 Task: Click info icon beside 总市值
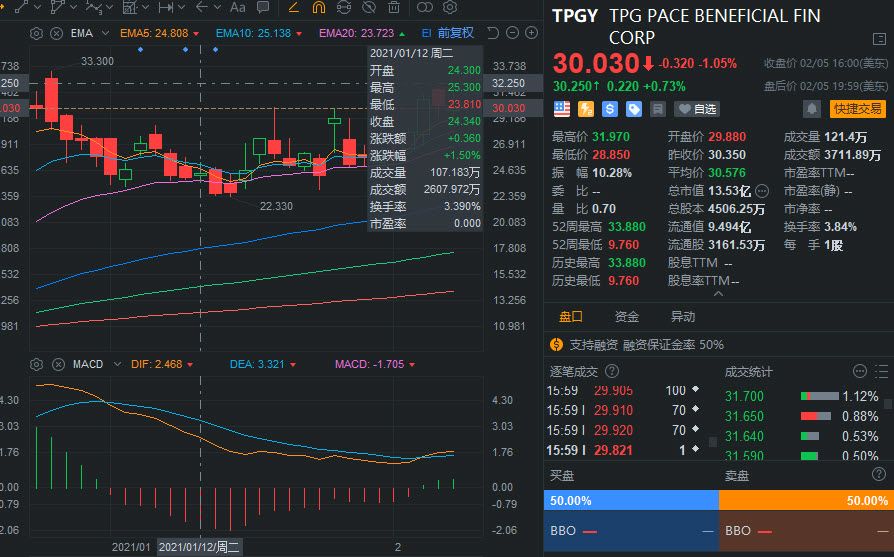(762, 191)
